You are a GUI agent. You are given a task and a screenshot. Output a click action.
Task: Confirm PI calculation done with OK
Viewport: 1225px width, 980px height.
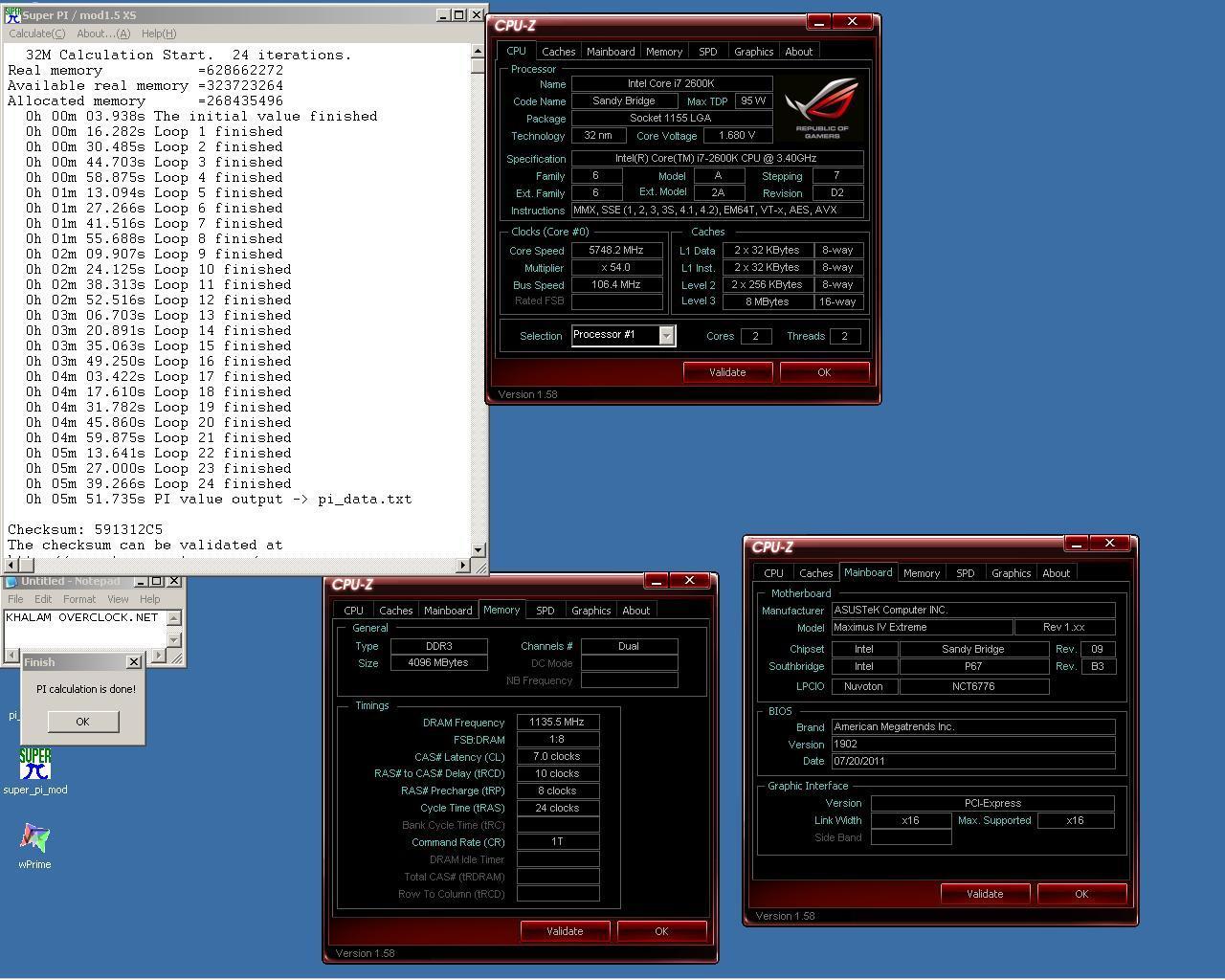[x=82, y=722]
